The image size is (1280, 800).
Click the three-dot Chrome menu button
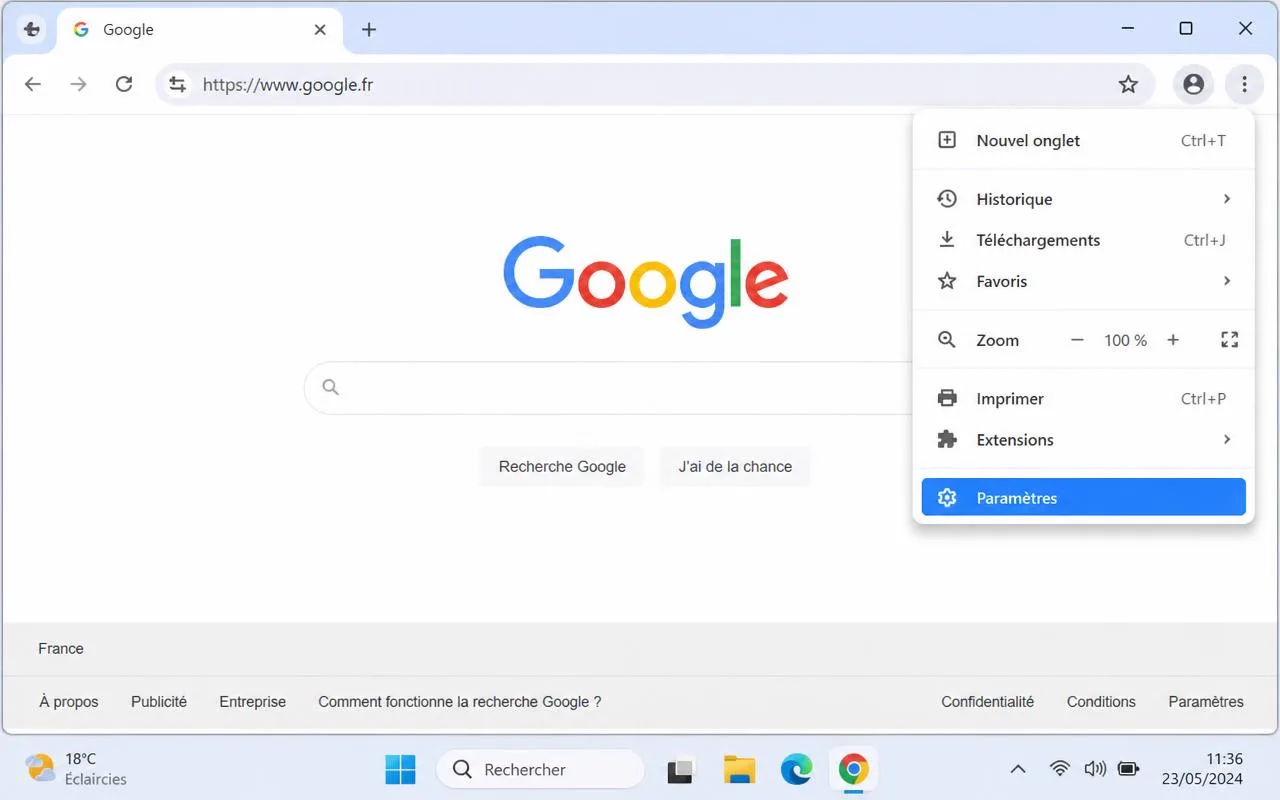pyautogui.click(x=1244, y=85)
